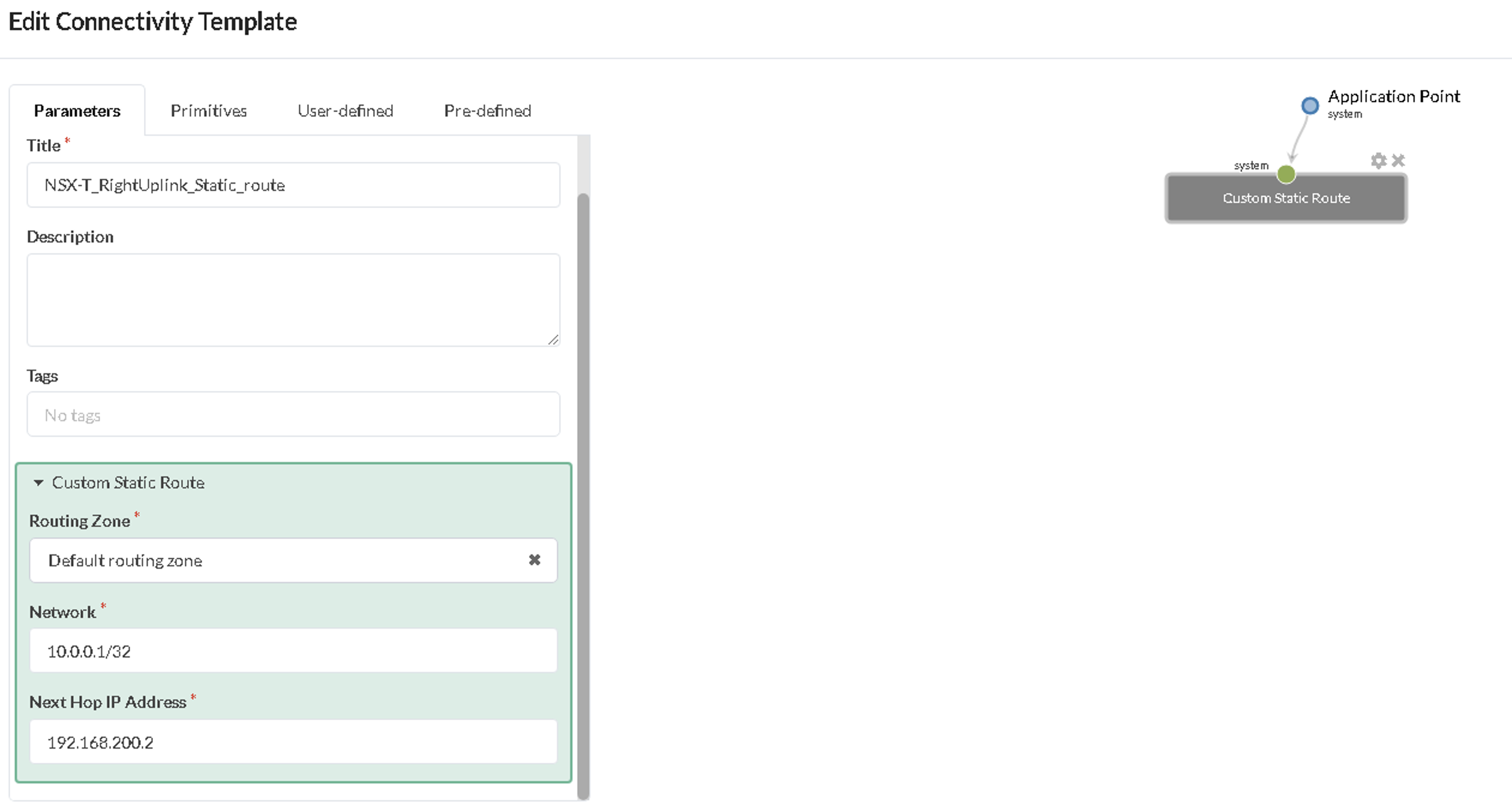Screen dimensions: 1512x810
Task: Click the Tags field showing No tags
Action: click(x=293, y=415)
